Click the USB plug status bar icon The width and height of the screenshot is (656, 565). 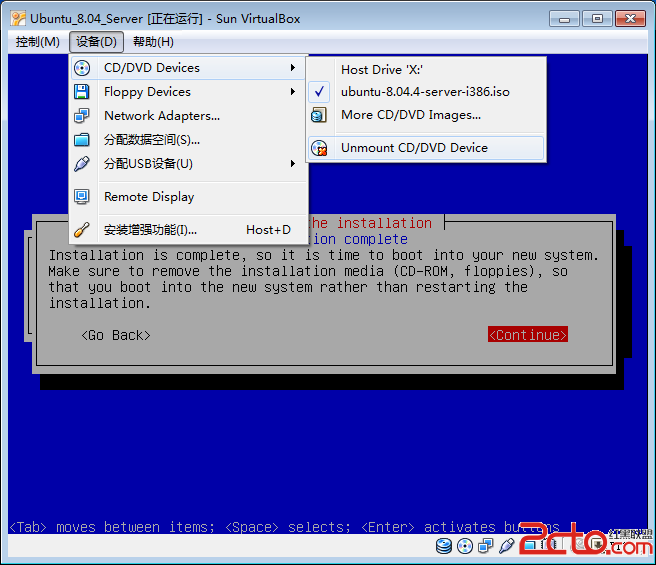(506, 546)
